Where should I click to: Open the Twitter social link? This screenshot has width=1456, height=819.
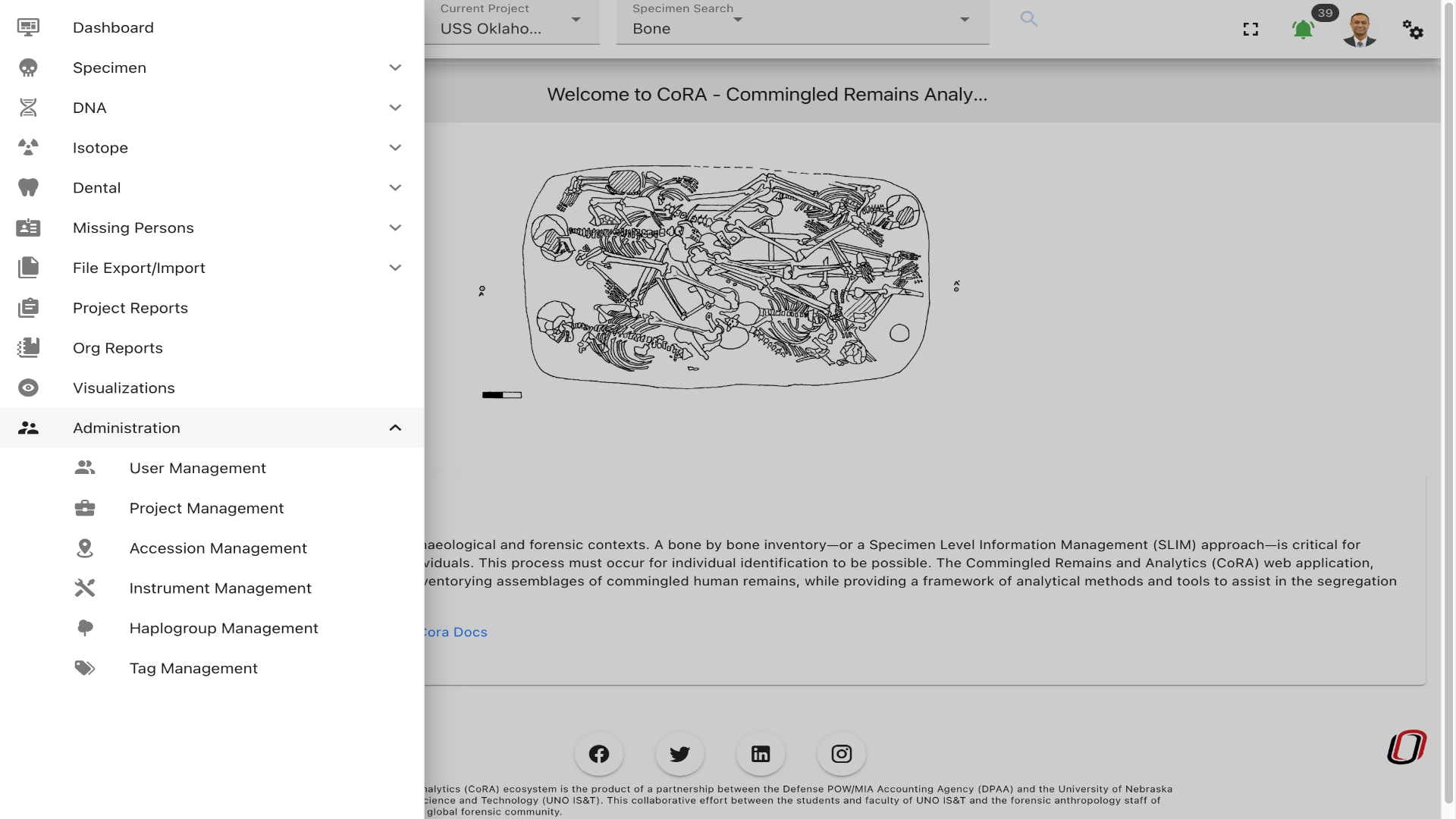[680, 755]
